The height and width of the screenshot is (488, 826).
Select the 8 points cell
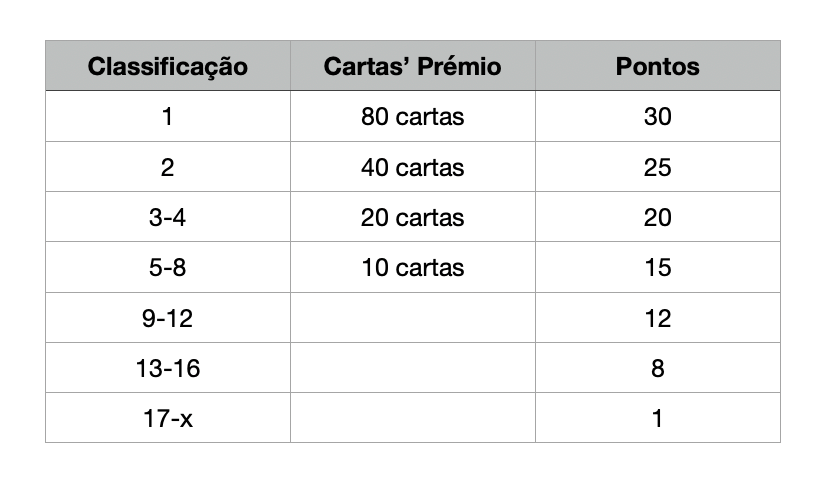coord(657,368)
